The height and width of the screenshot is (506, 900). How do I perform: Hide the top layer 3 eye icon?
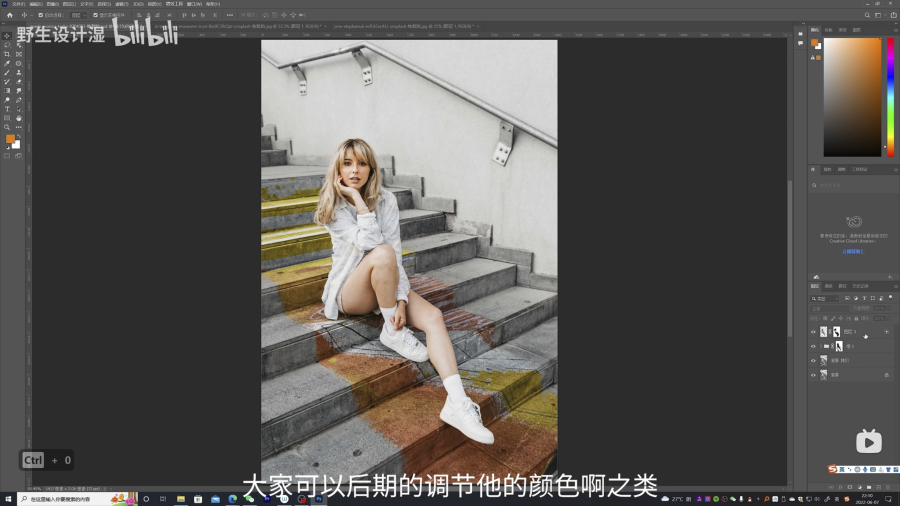pos(813,332)
